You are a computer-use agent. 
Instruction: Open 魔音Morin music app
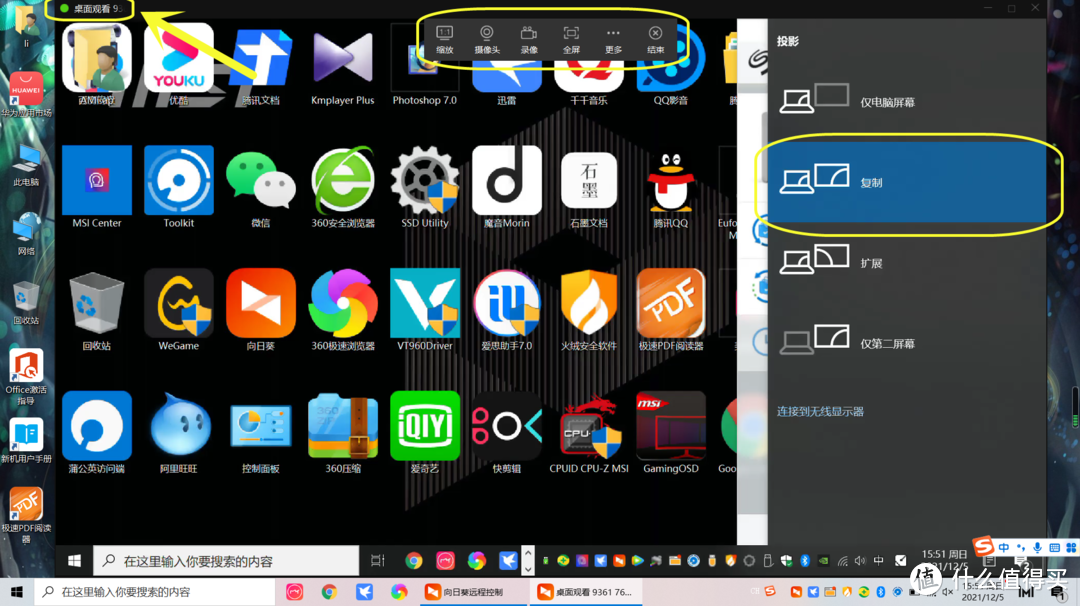[506, 187]
